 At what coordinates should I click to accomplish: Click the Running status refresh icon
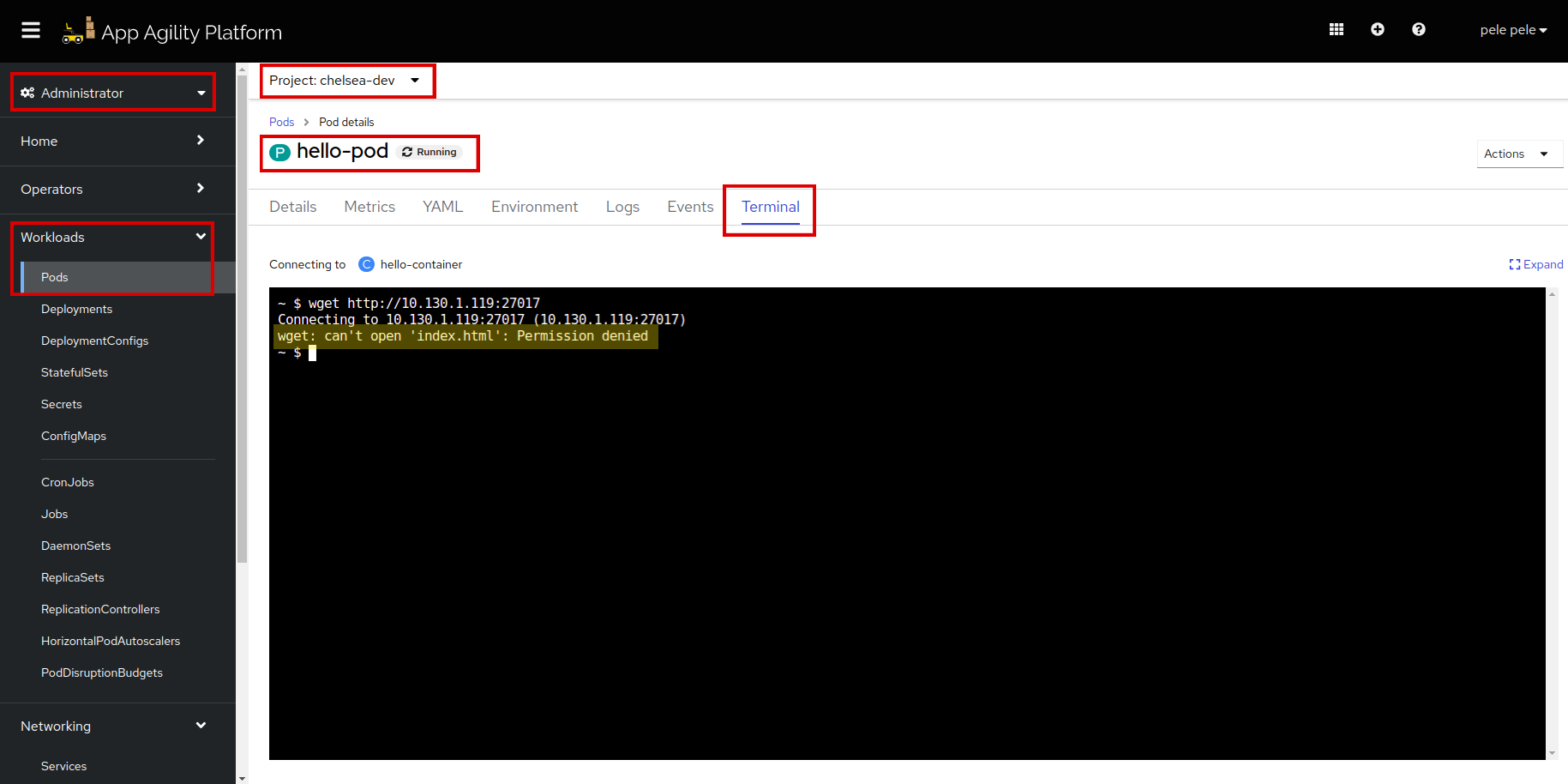(x=407, y=153)
